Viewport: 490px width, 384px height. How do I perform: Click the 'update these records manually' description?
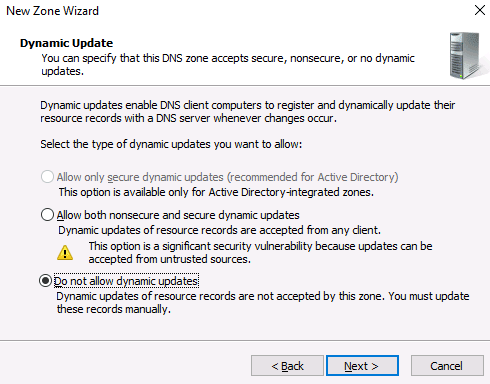[x=263, y=302]
